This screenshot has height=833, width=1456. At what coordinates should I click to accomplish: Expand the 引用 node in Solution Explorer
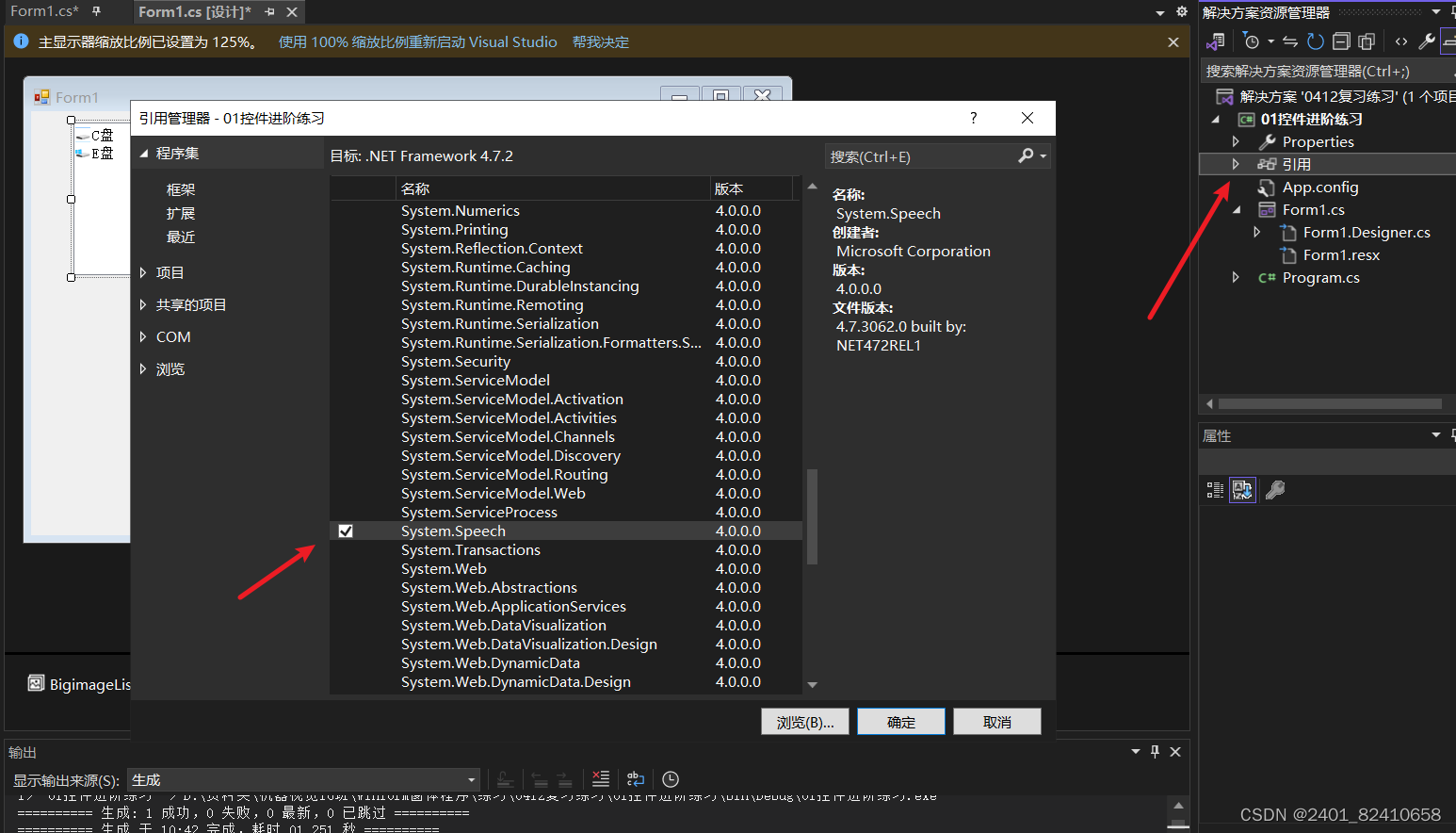1236,164
